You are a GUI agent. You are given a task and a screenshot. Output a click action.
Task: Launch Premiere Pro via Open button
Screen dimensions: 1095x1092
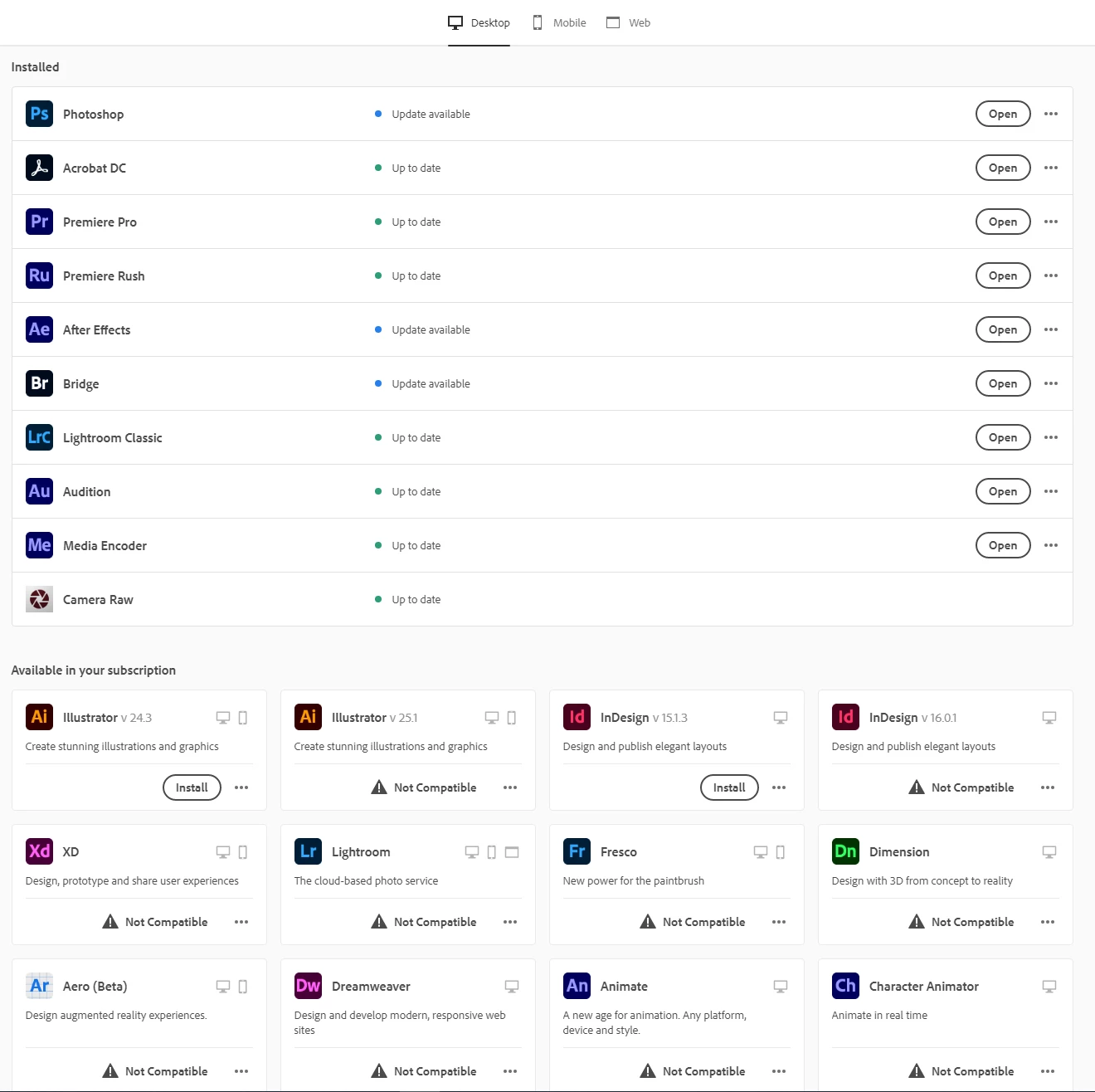1003,222
